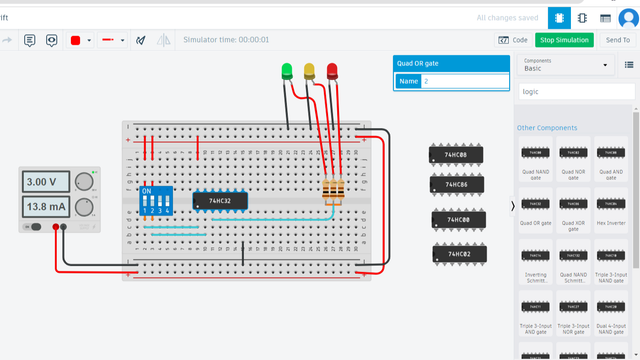Open the Components Basic dropdown

[x=565, y=65]
